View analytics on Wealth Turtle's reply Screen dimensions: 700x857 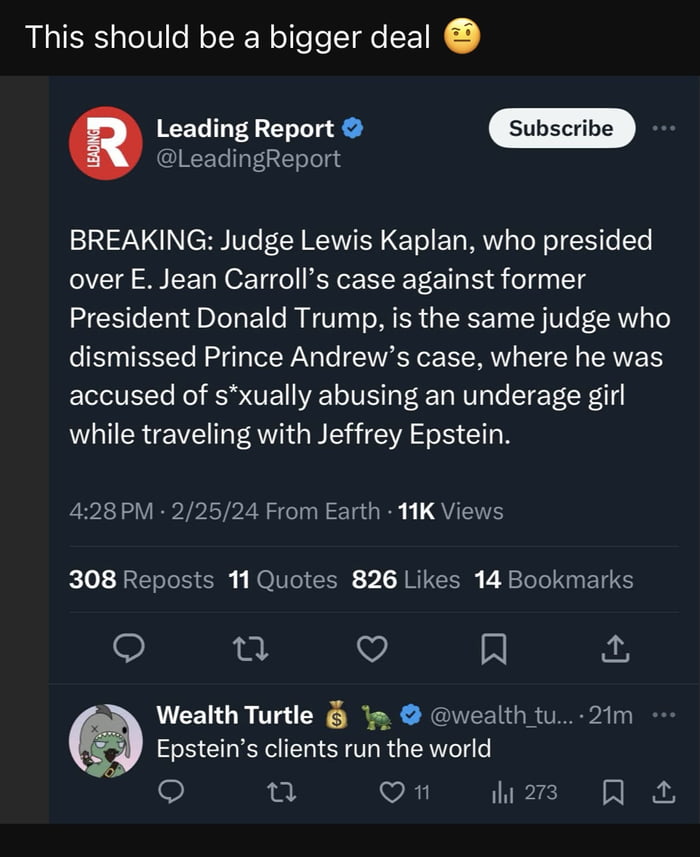pos(502,793)
